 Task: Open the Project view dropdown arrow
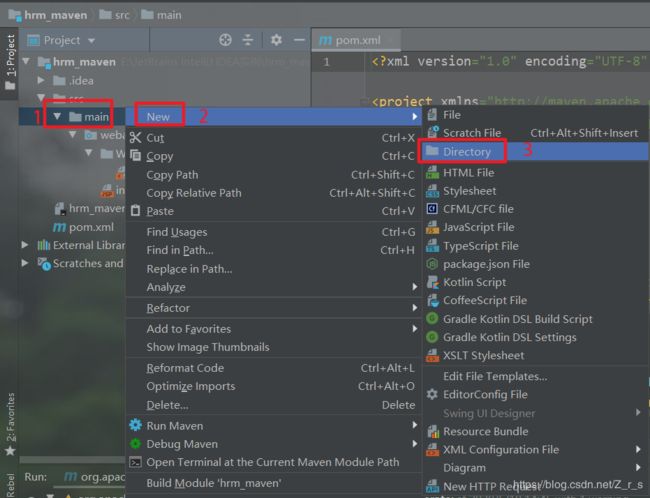tap(92, 41)
